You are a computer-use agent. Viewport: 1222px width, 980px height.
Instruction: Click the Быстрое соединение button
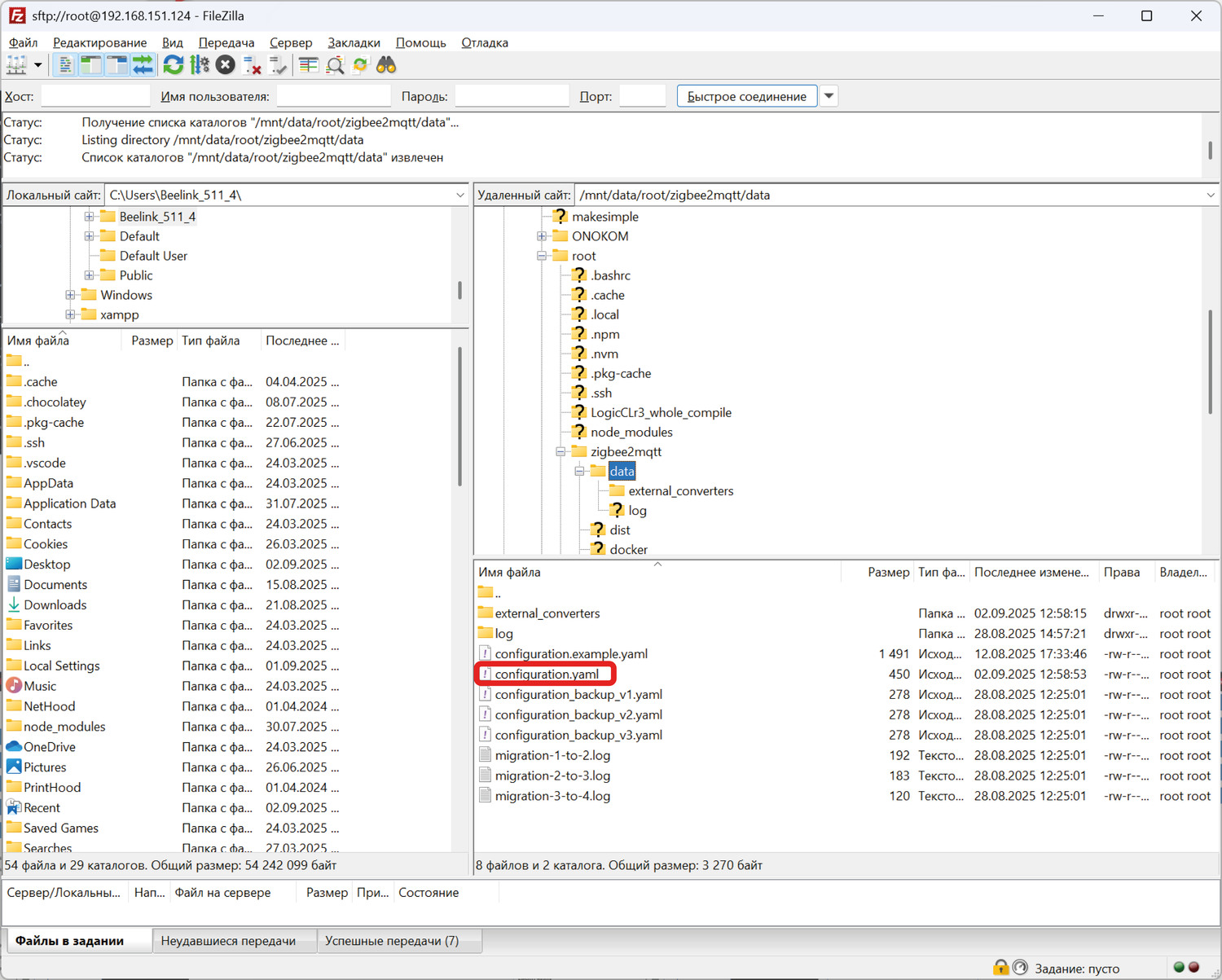pos(746,96)
